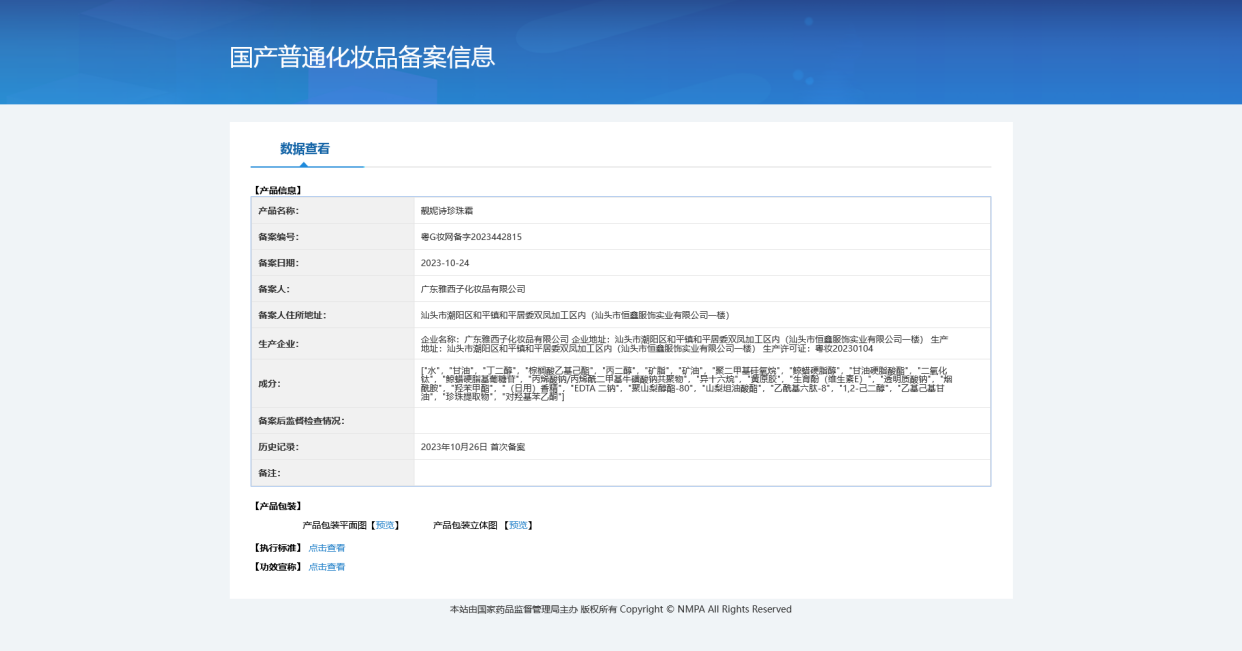Viewport: 1242px width, 651px height.
Task: Select the 数据查看 tab
Action: point(305,148)
